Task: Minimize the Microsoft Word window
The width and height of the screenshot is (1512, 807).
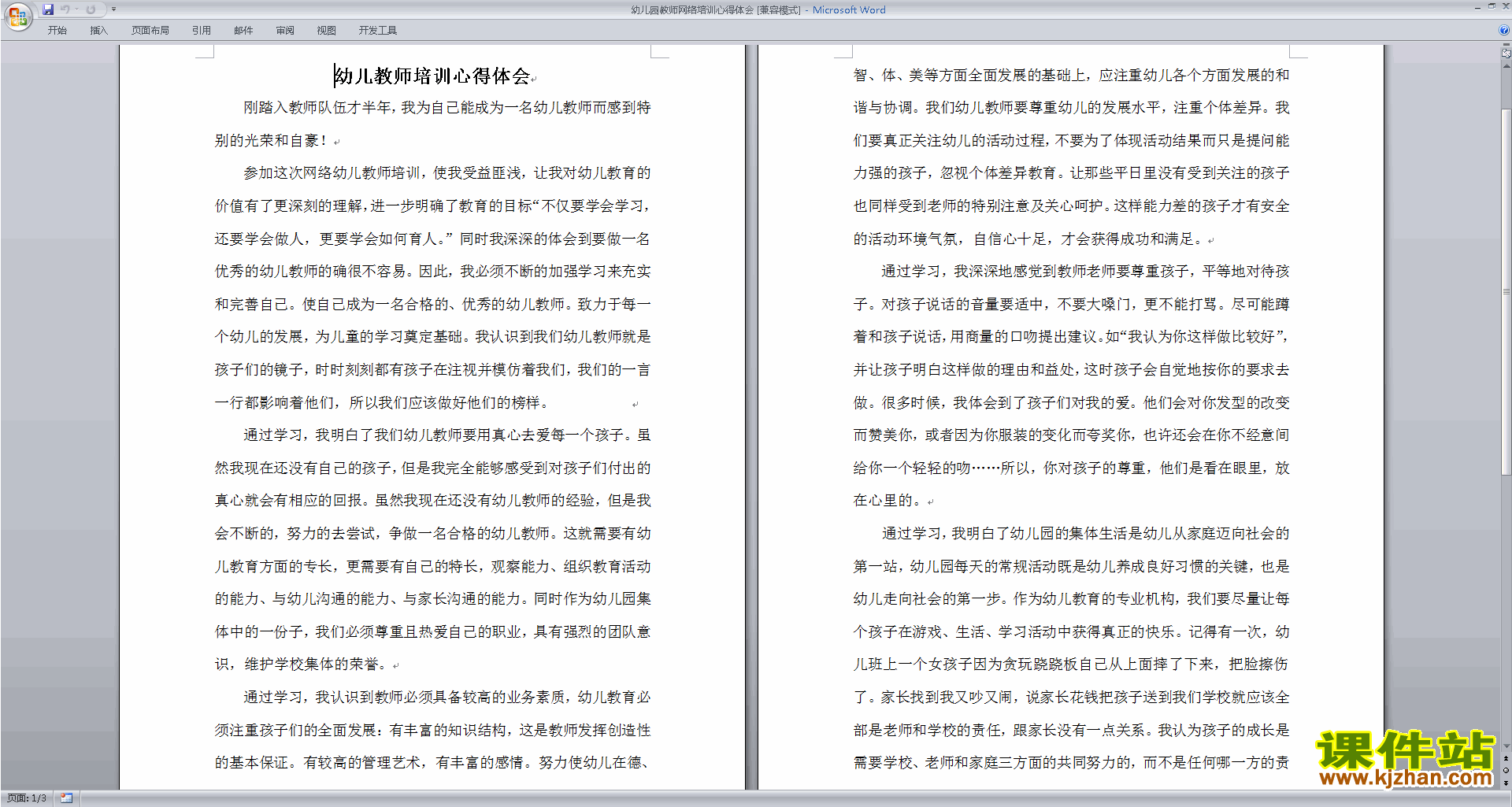Action: pos(1477,7)
